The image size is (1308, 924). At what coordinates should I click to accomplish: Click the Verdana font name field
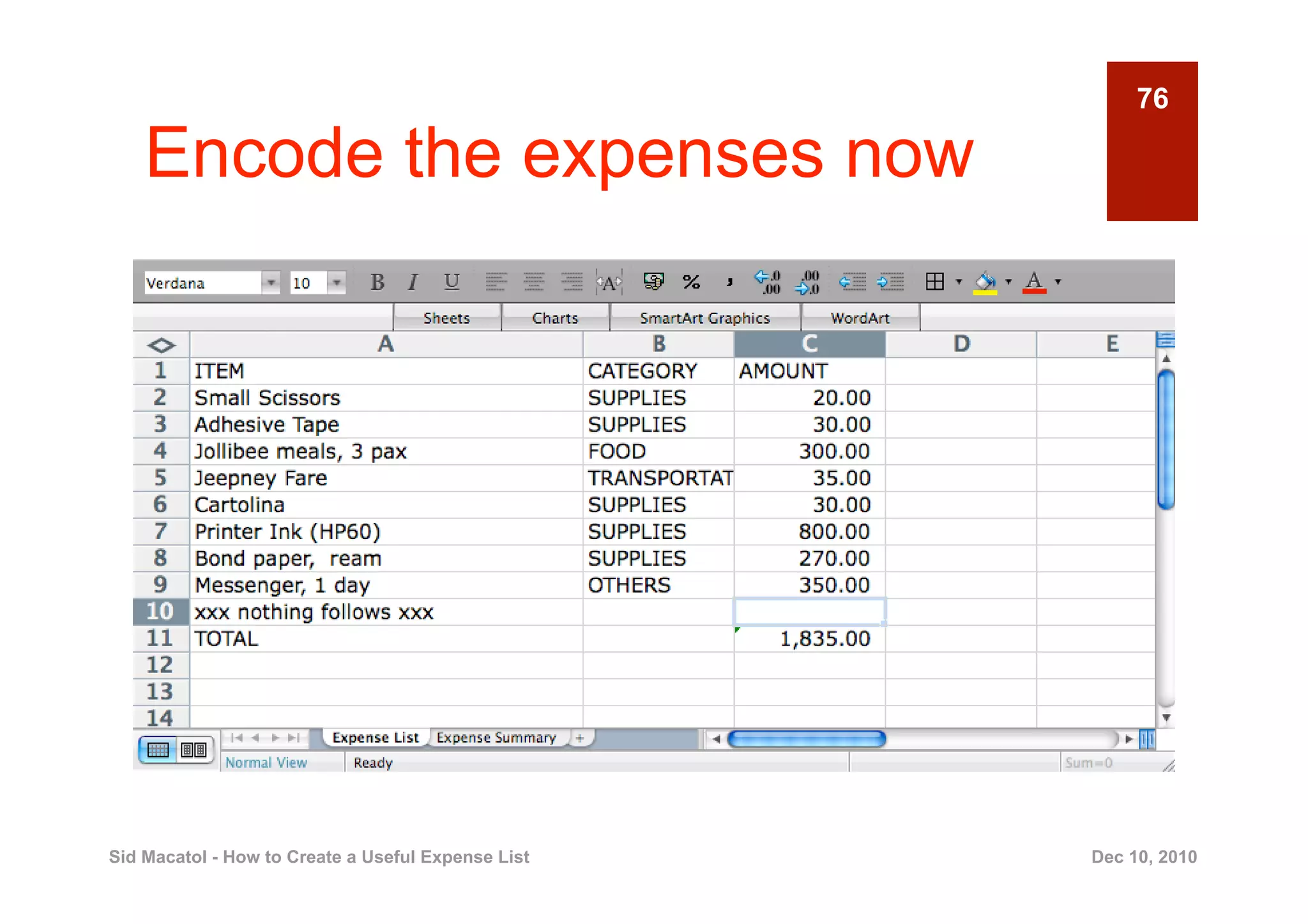coord(202,282)
